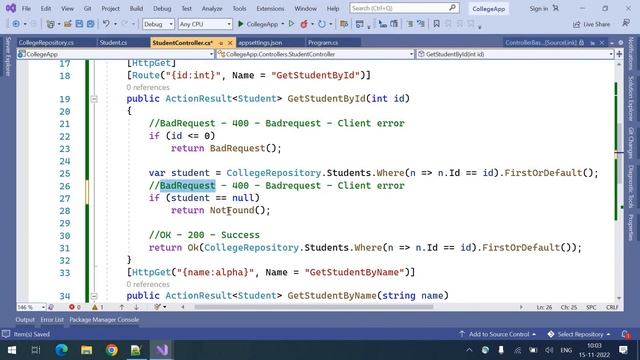Viewport: 640px width, 360px height.
Task: Open the Solution Explorer side panel tab
Action: 631,98
